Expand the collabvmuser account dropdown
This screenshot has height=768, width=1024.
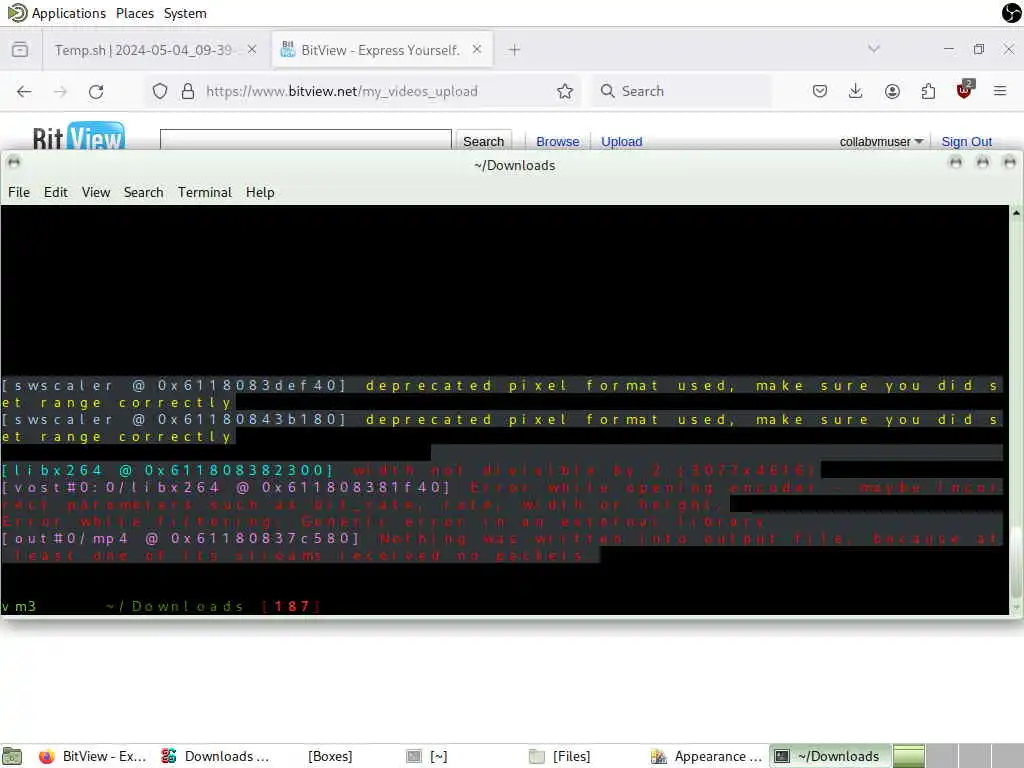coord(881,142)
